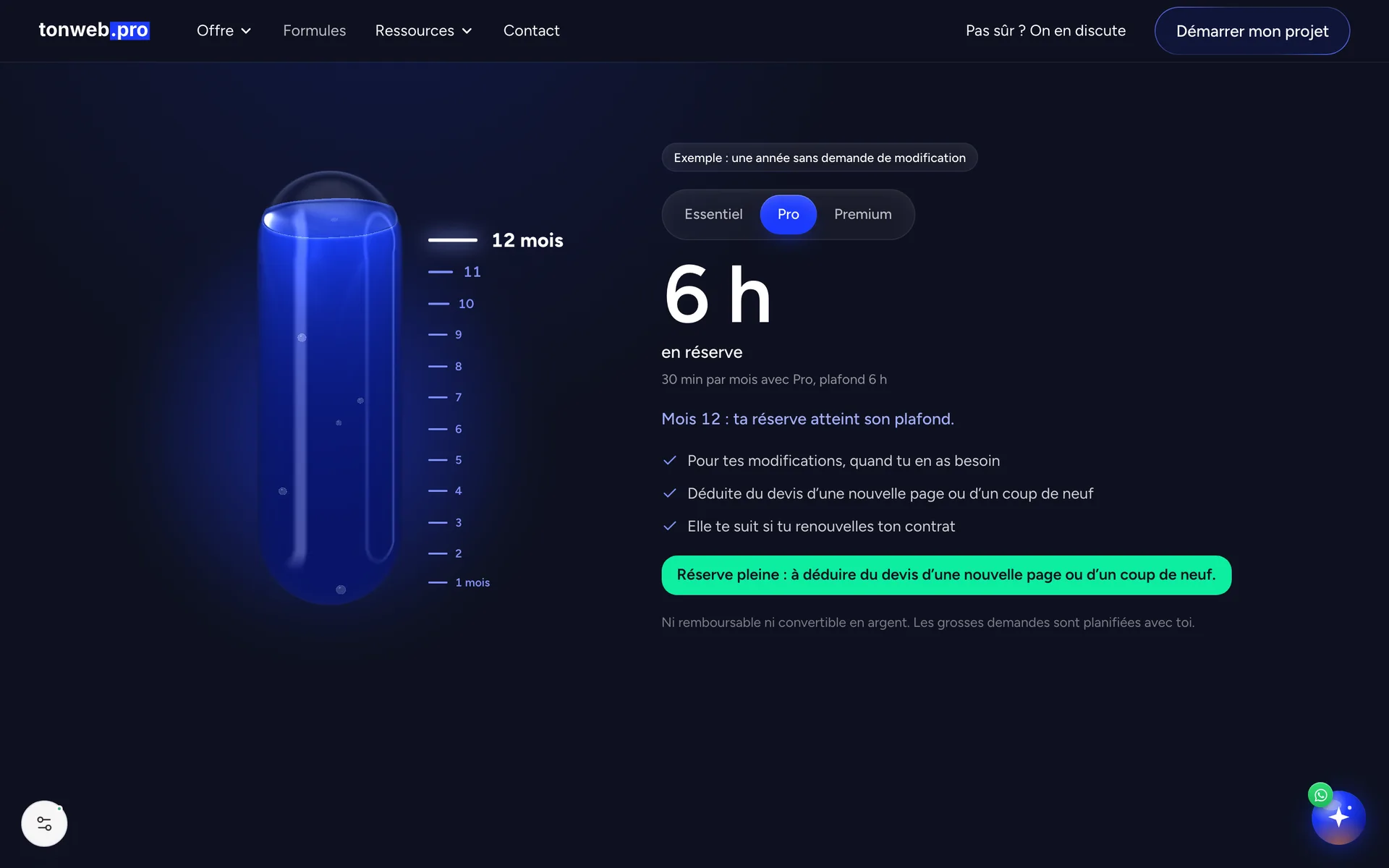Click the Offre chevron arrow

246,31
